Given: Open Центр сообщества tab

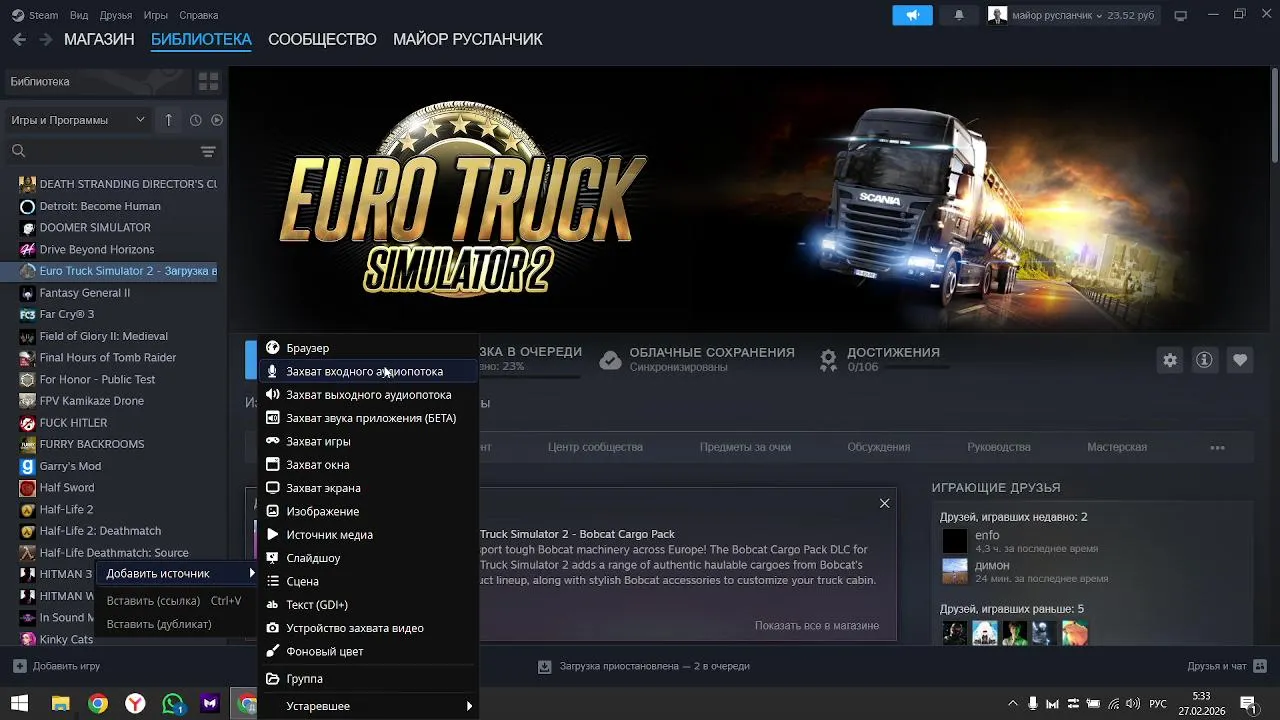Looking at the screenshot, I should point(595,447).
